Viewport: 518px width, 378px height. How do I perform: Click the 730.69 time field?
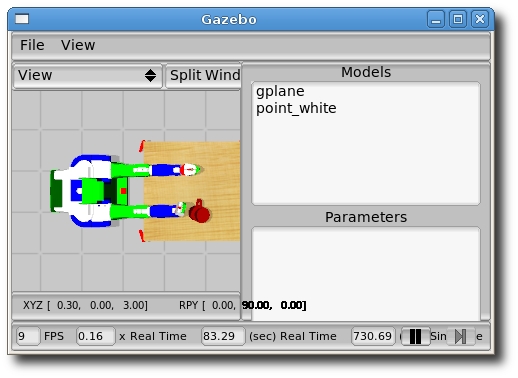pos(373,336)
